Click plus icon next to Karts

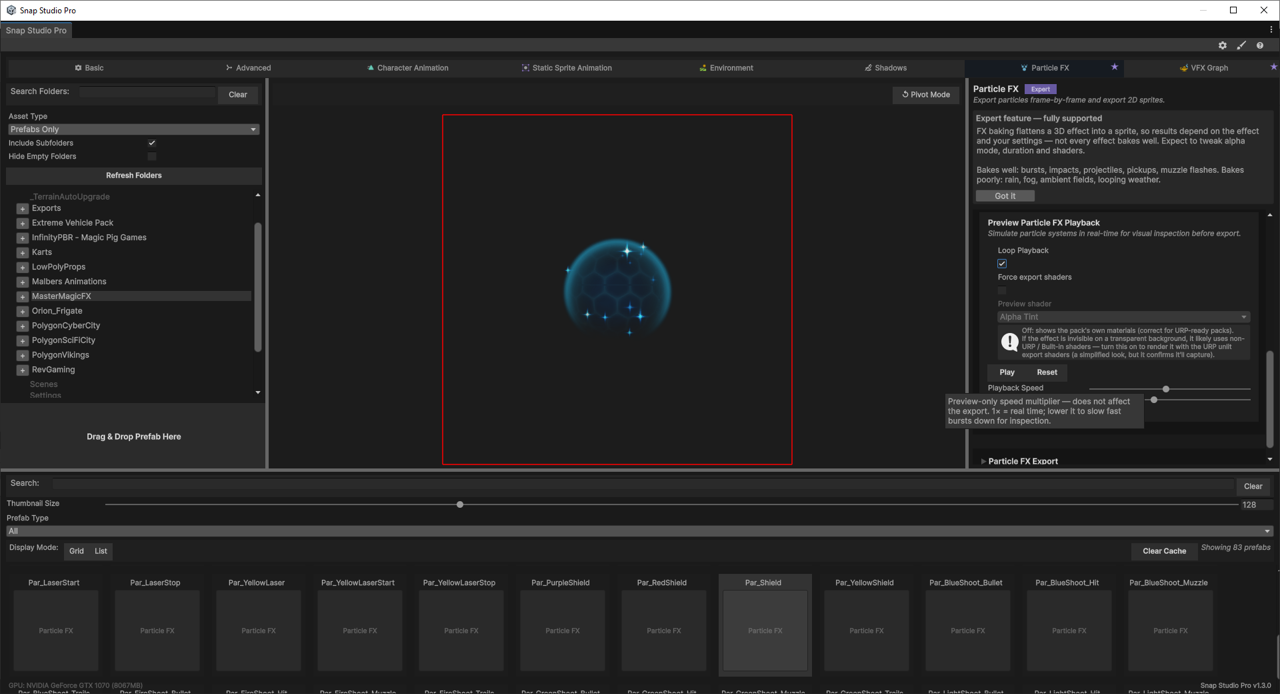[22, 252]
